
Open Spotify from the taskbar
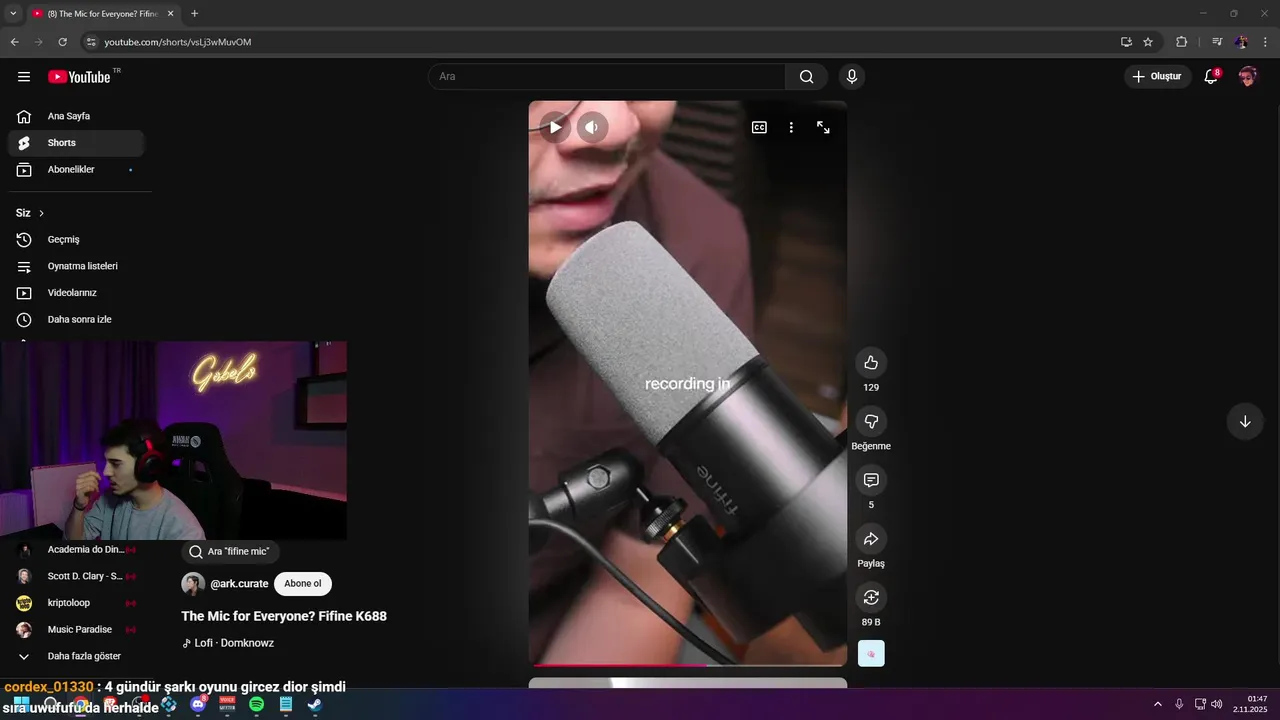256,704
